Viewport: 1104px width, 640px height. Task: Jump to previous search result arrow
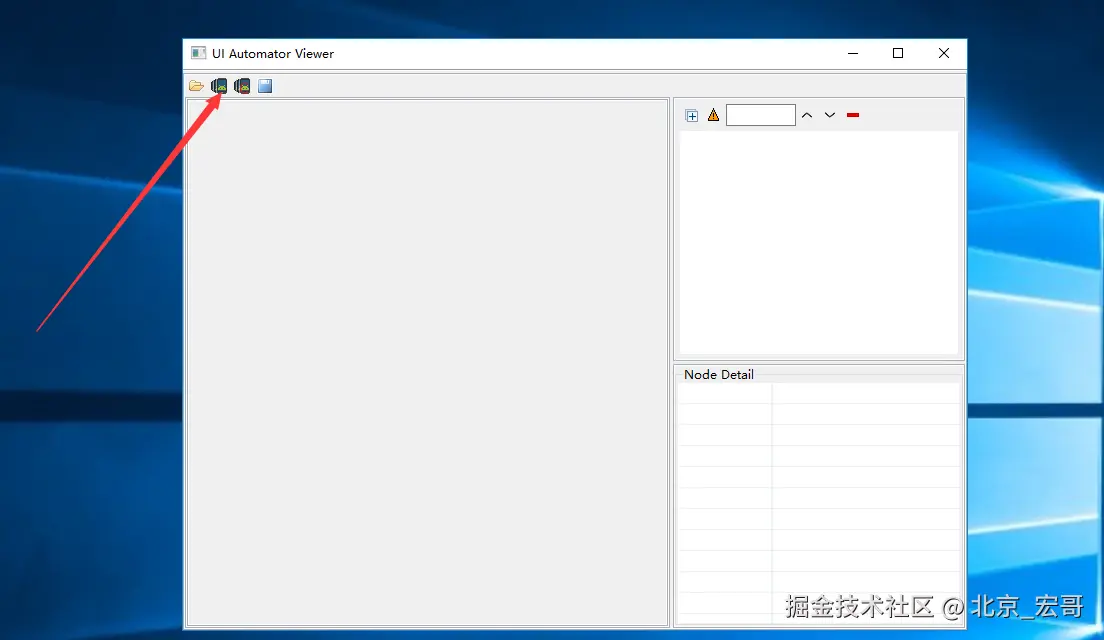pos(807,115)
